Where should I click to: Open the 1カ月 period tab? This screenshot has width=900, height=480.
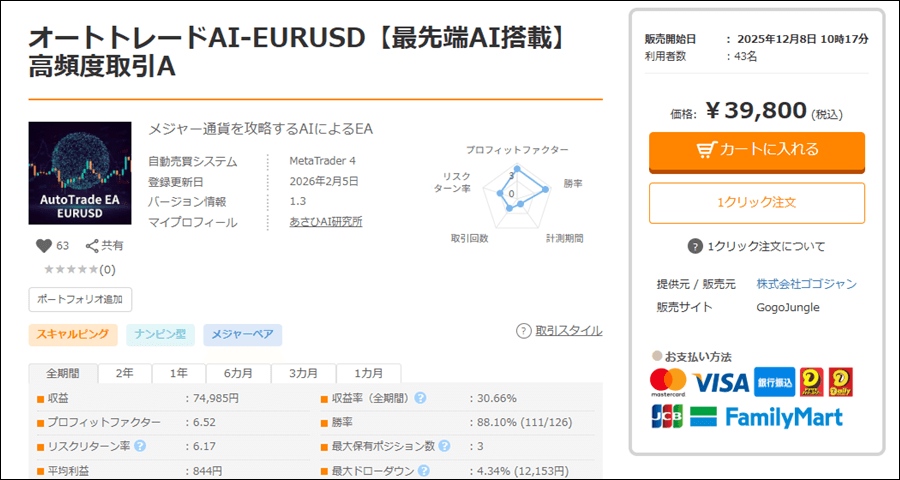[x=368, y=373]
